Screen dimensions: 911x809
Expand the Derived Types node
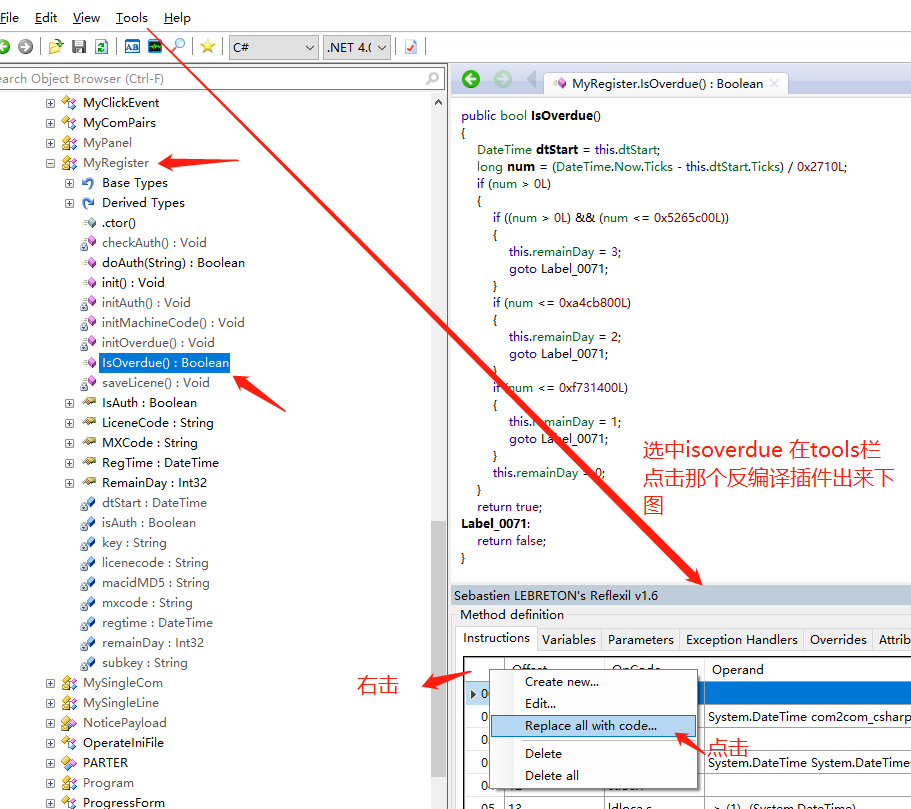(70, 203)
